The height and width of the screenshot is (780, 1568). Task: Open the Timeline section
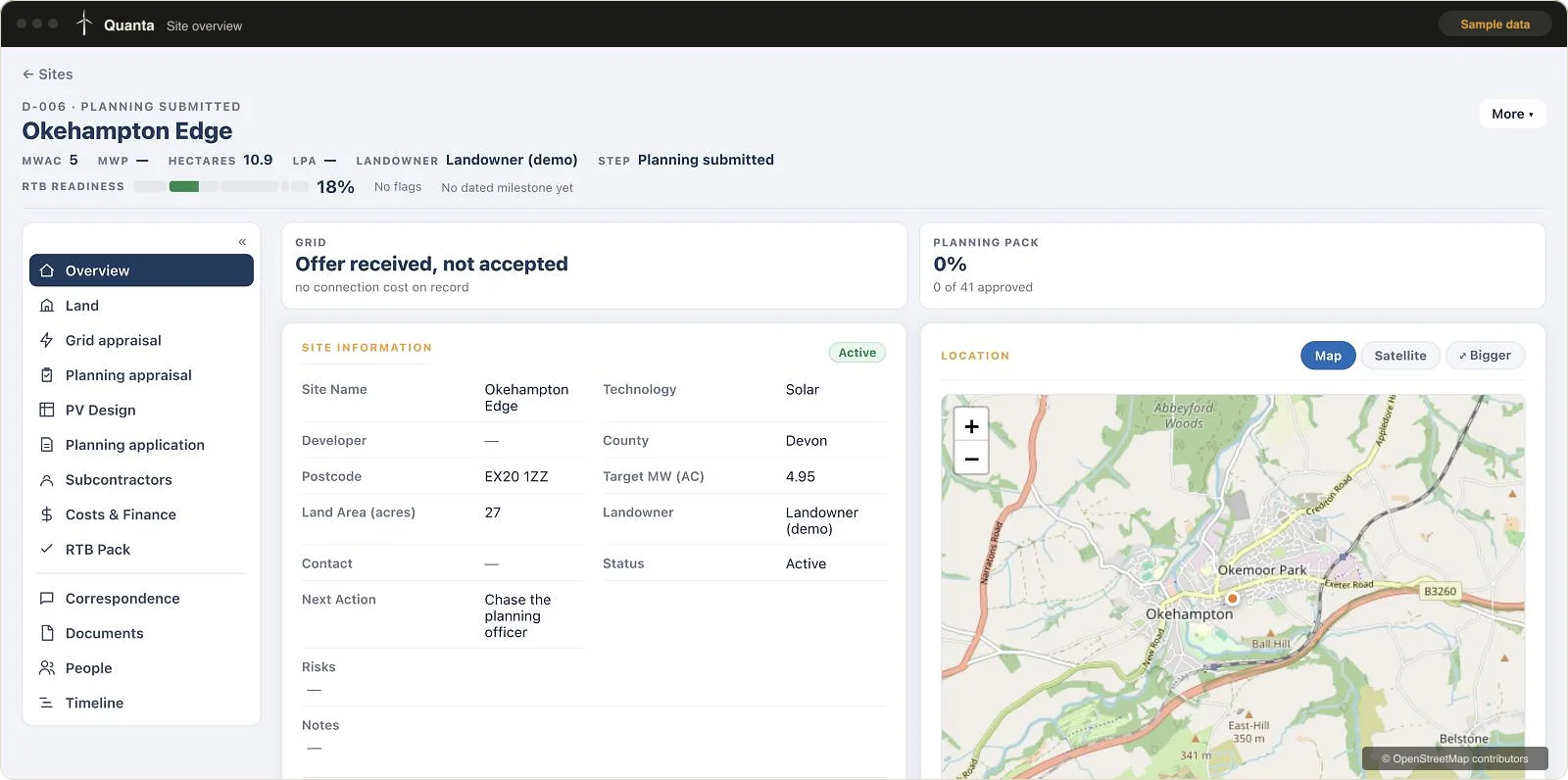(141, 703)
